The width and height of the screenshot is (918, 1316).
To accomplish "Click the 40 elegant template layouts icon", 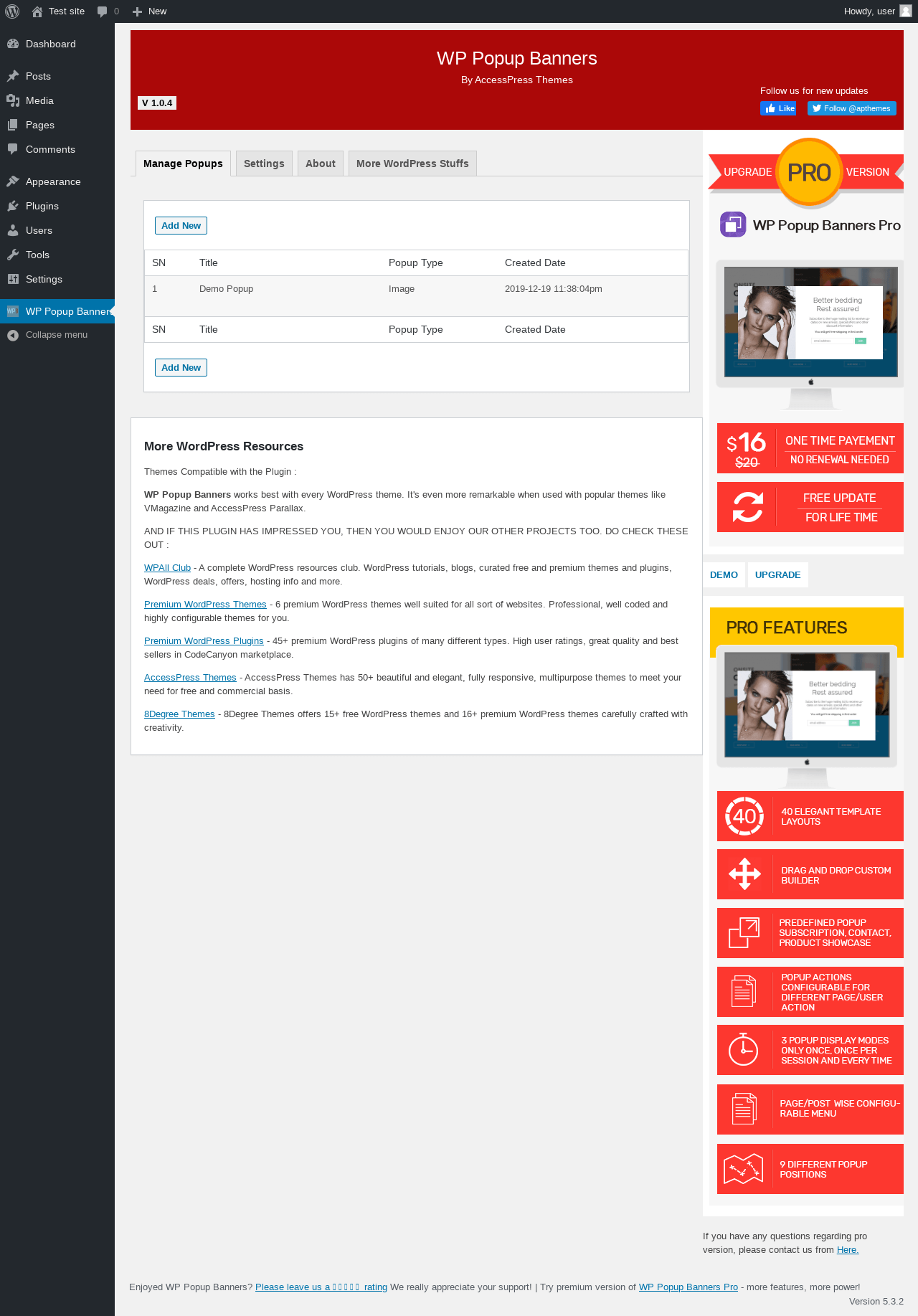I will 744,816.
